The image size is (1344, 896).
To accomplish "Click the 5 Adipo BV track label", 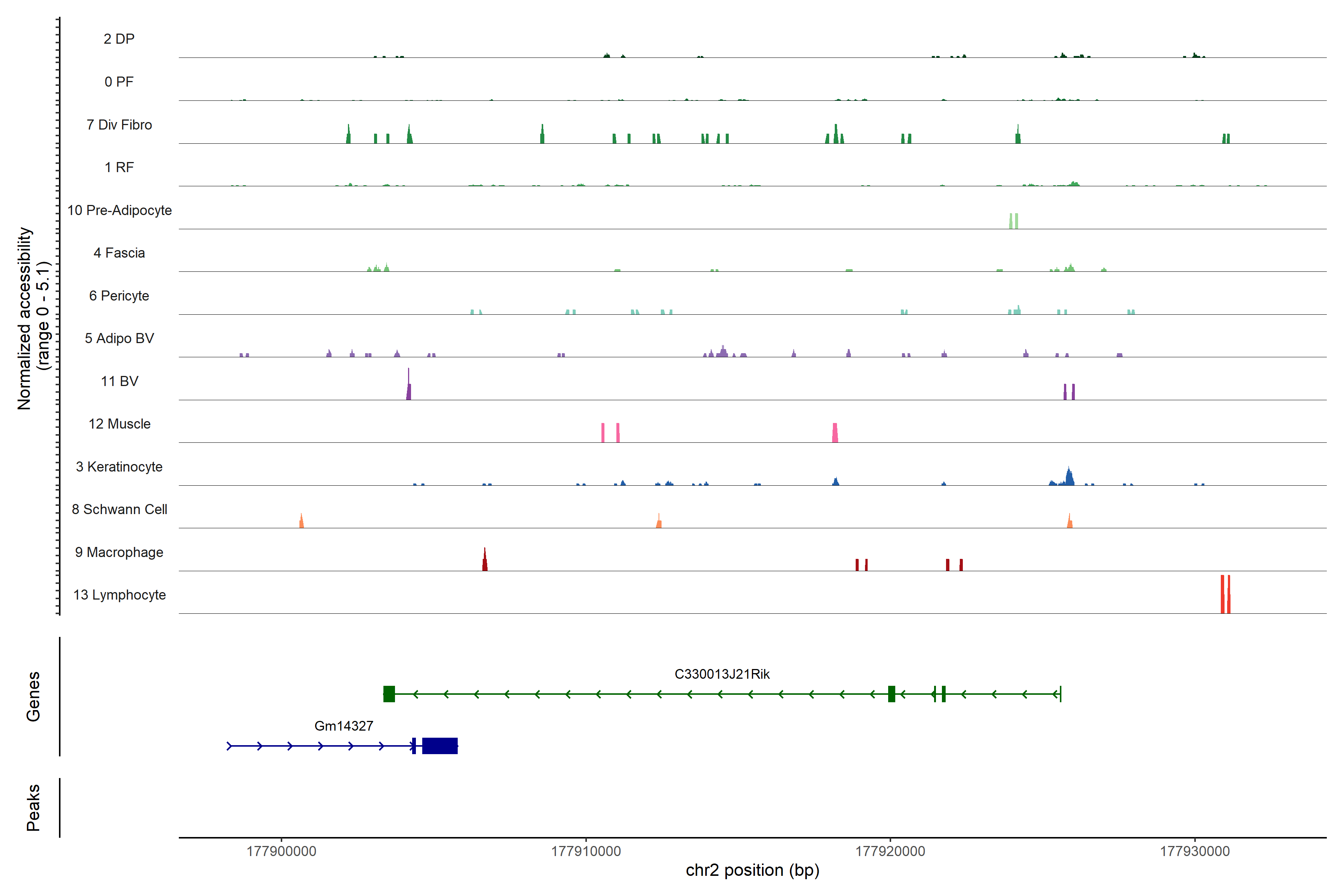I will tap(119, 338).
